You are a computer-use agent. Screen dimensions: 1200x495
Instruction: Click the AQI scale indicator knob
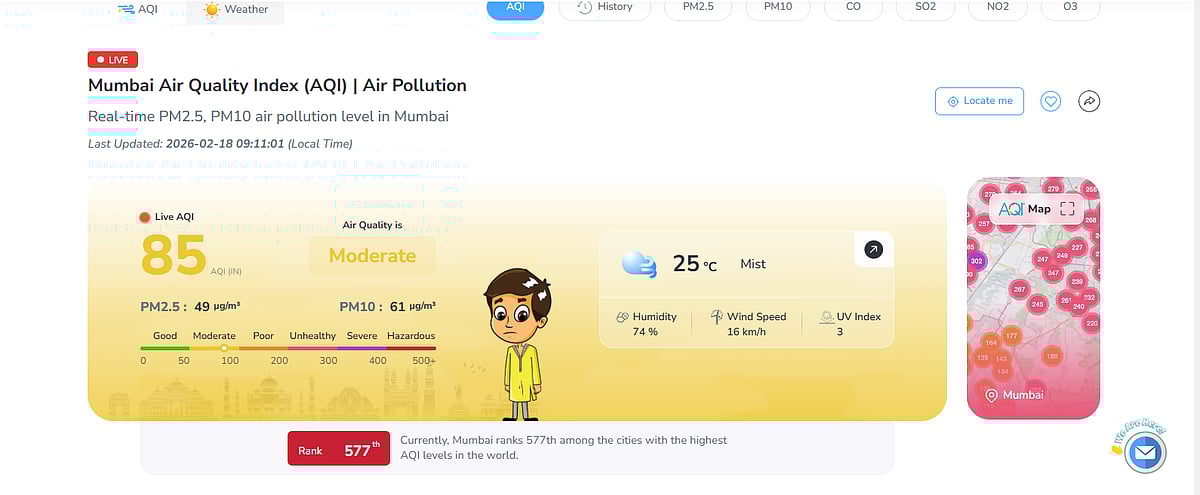click(224, 348)
